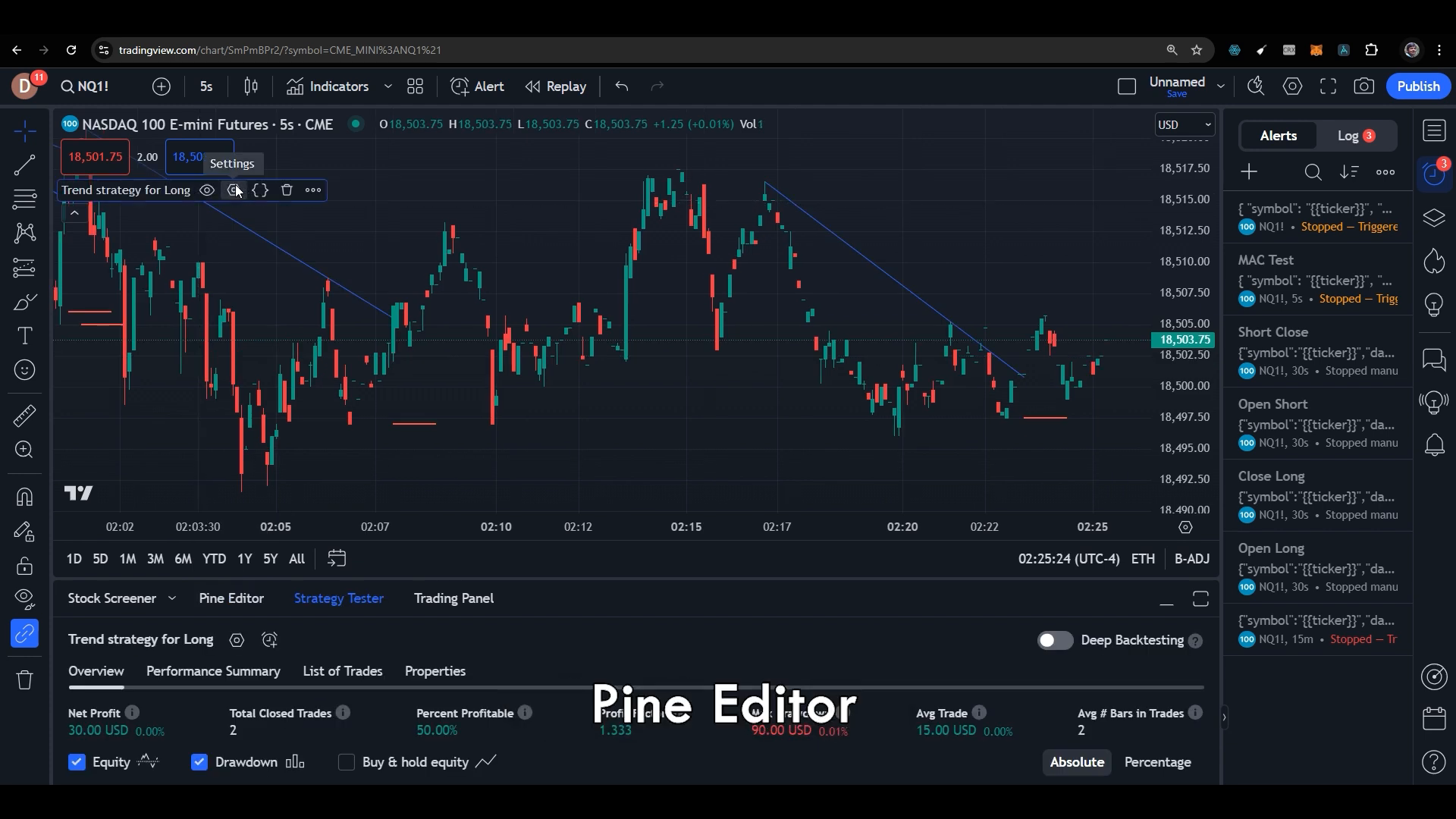The width and height of the screenshot is (1456, 819).
Task: Select the zoom in tool
Action: coord(25,450)
